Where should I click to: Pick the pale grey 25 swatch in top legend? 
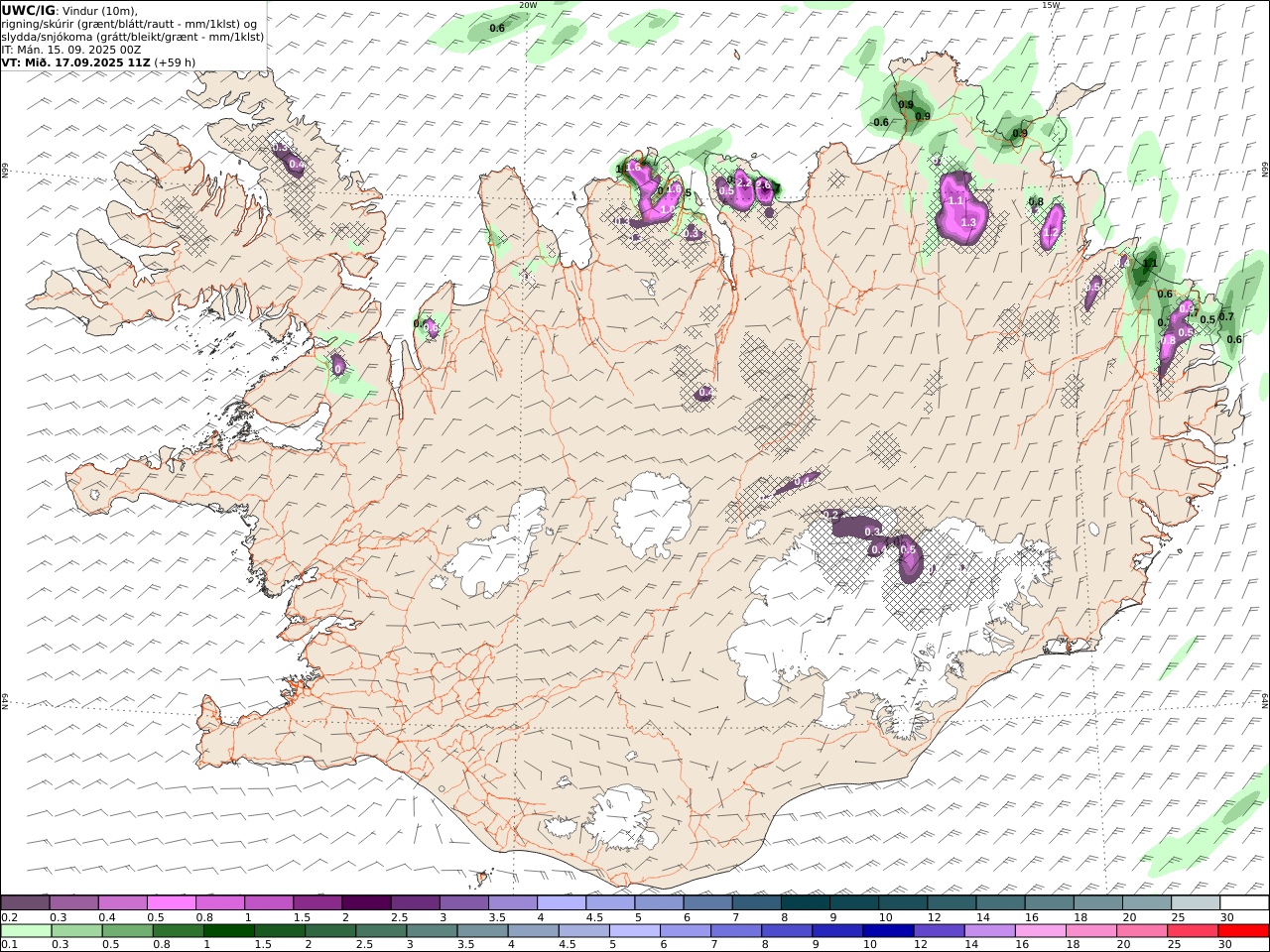1196,902
